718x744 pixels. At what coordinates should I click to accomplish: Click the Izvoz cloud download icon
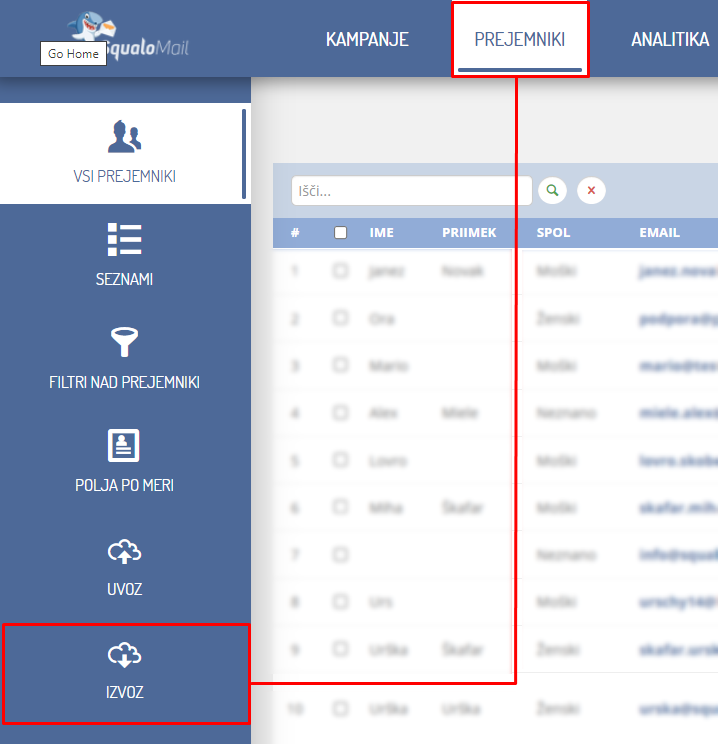point(124,655)
